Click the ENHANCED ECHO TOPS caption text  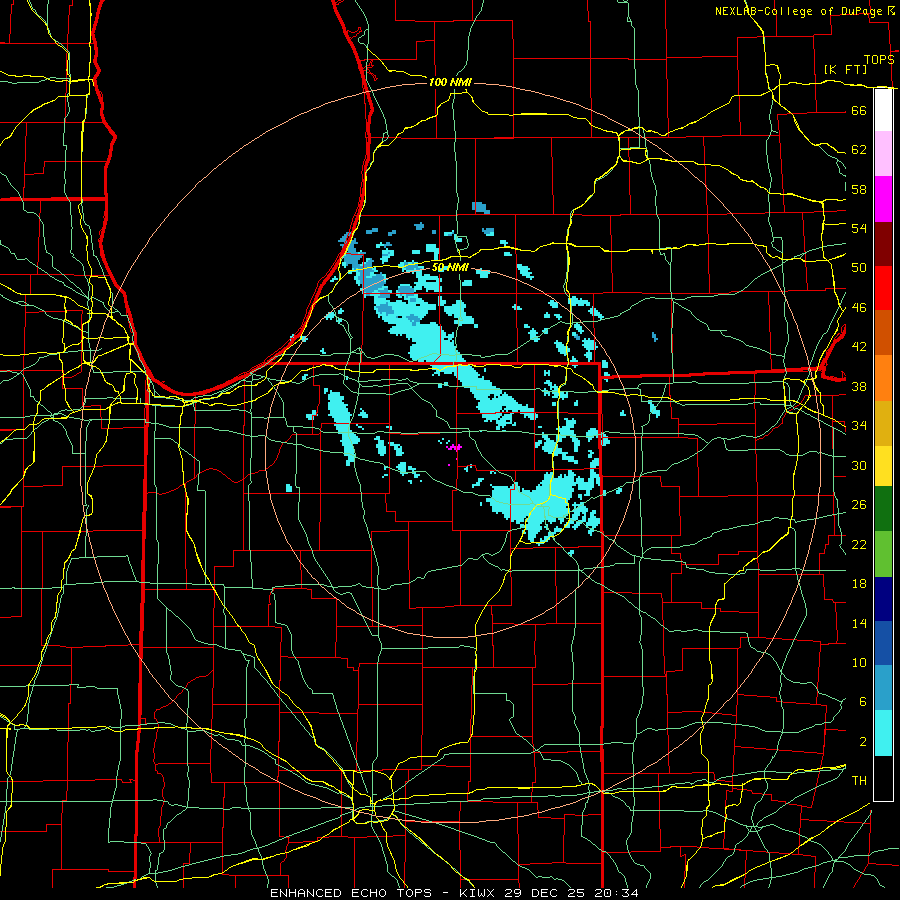coord(351,893)
